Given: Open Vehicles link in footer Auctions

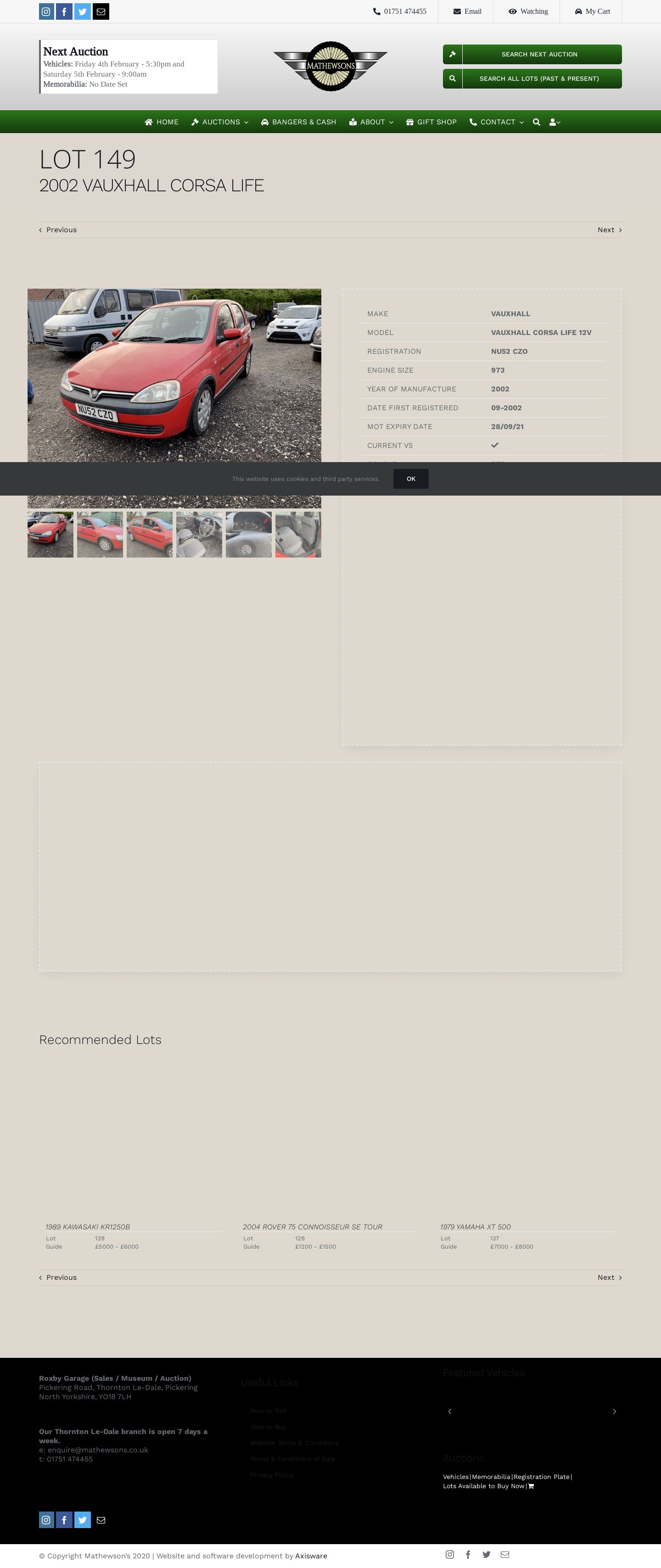Looking at the screenshot, I should 456,1477.
